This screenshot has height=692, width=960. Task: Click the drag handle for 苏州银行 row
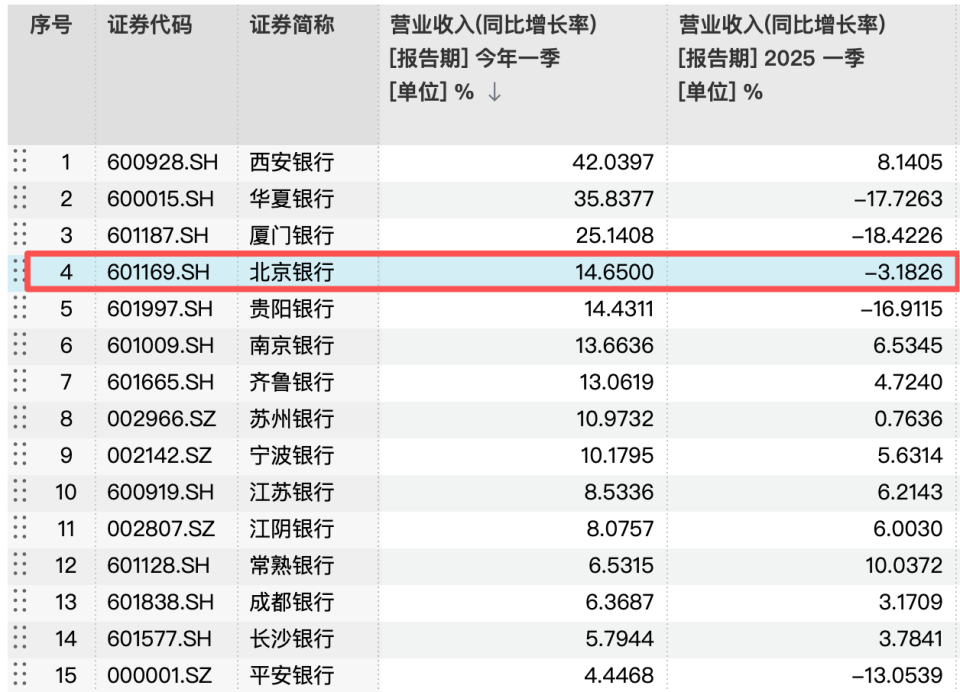[x=20, y=418]
